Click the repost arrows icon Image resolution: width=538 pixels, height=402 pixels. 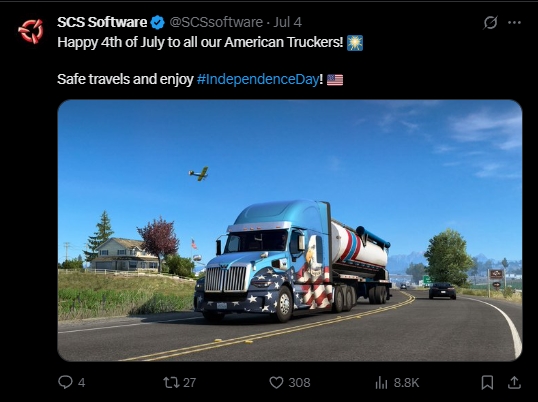coord(171,382)
